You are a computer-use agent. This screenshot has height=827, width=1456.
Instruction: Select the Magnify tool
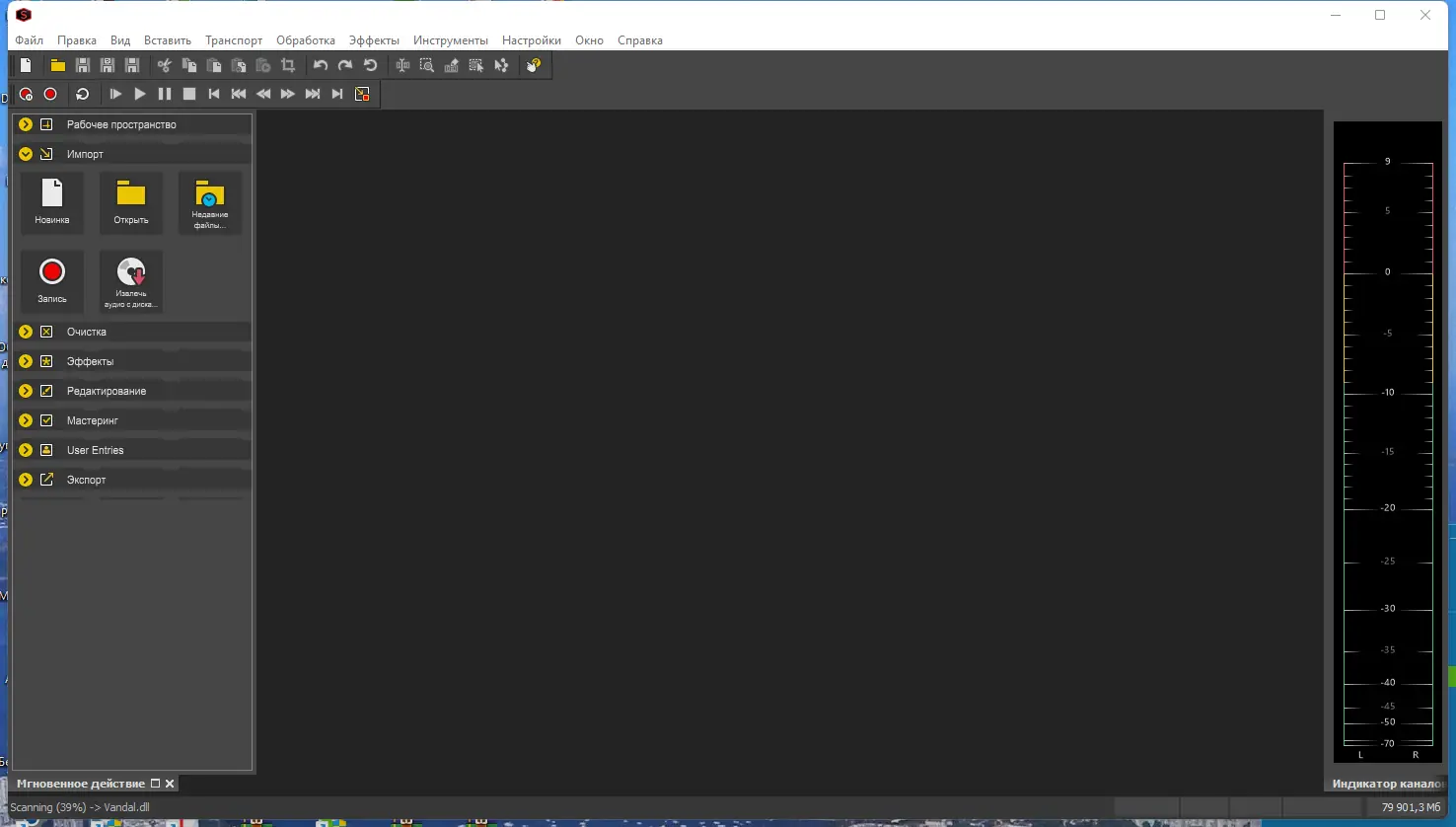(427, 65)
